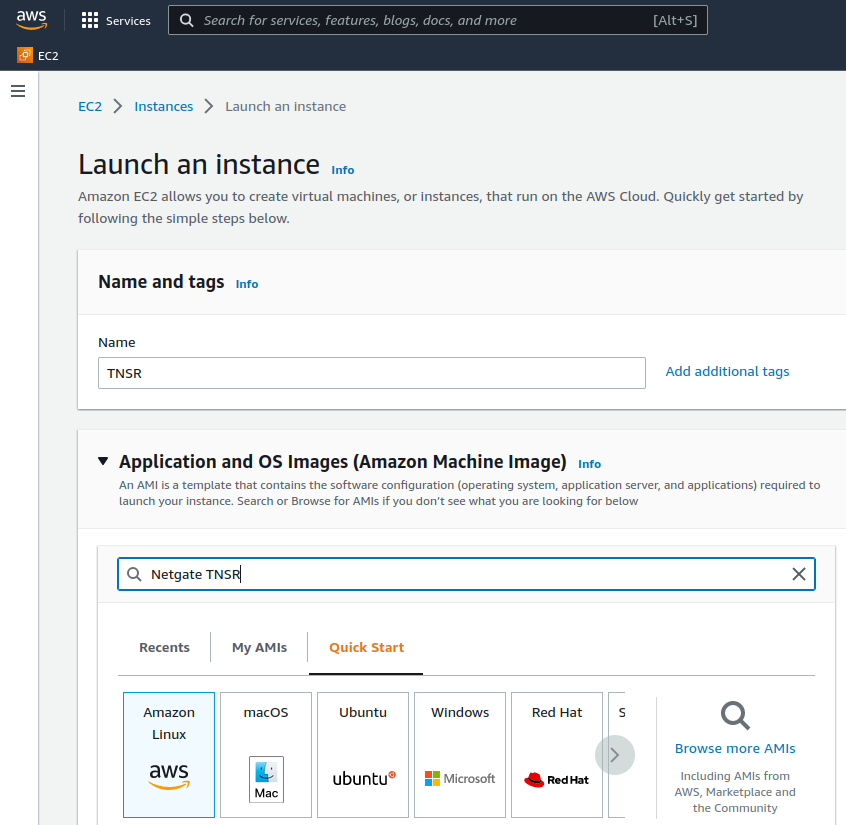Pick the Red Hat AMI tile
Viewport: 846px width, 825px height.
coord(556,754)
